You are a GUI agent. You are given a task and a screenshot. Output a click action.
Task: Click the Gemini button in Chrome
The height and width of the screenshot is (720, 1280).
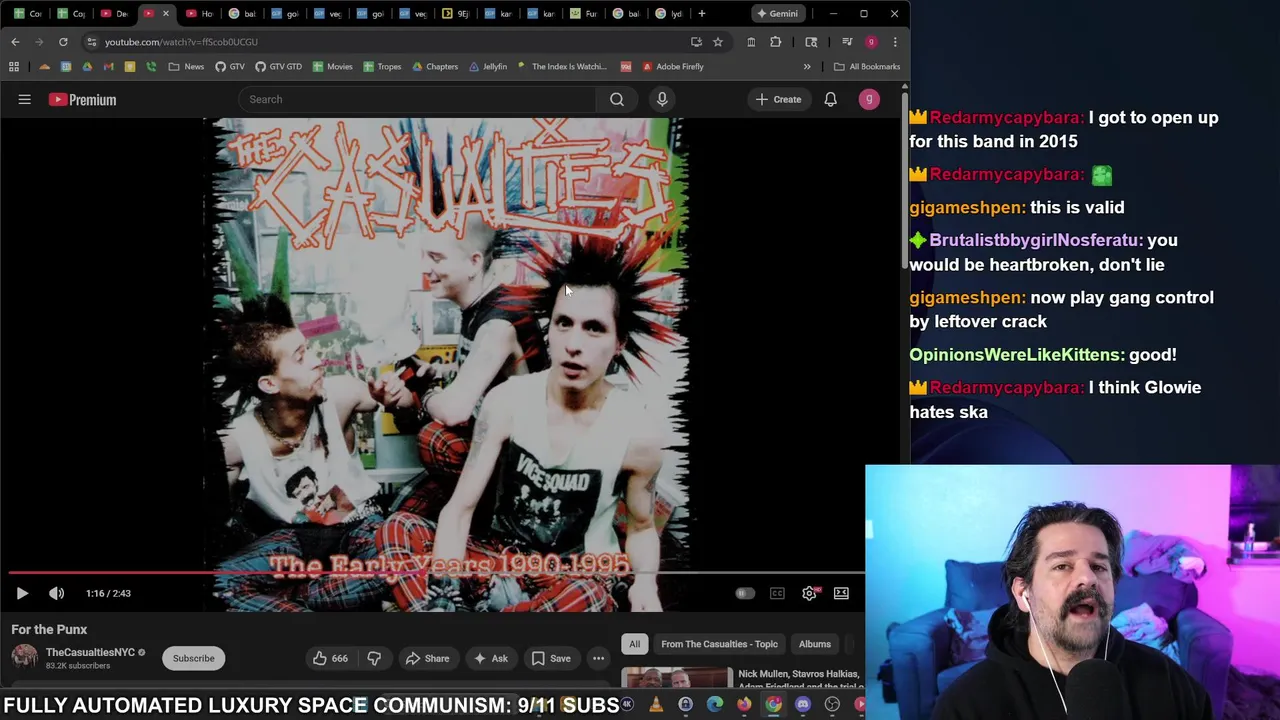click(x=777, y=14)
